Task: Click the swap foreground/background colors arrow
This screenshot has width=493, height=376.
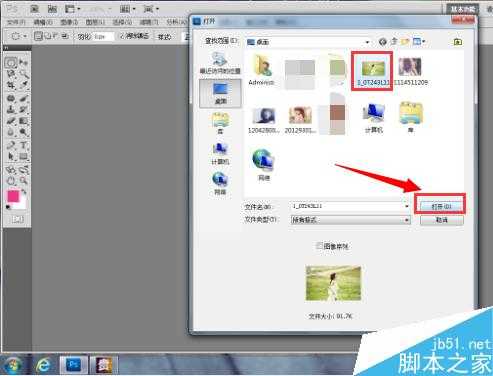Action: click(24, 192)
